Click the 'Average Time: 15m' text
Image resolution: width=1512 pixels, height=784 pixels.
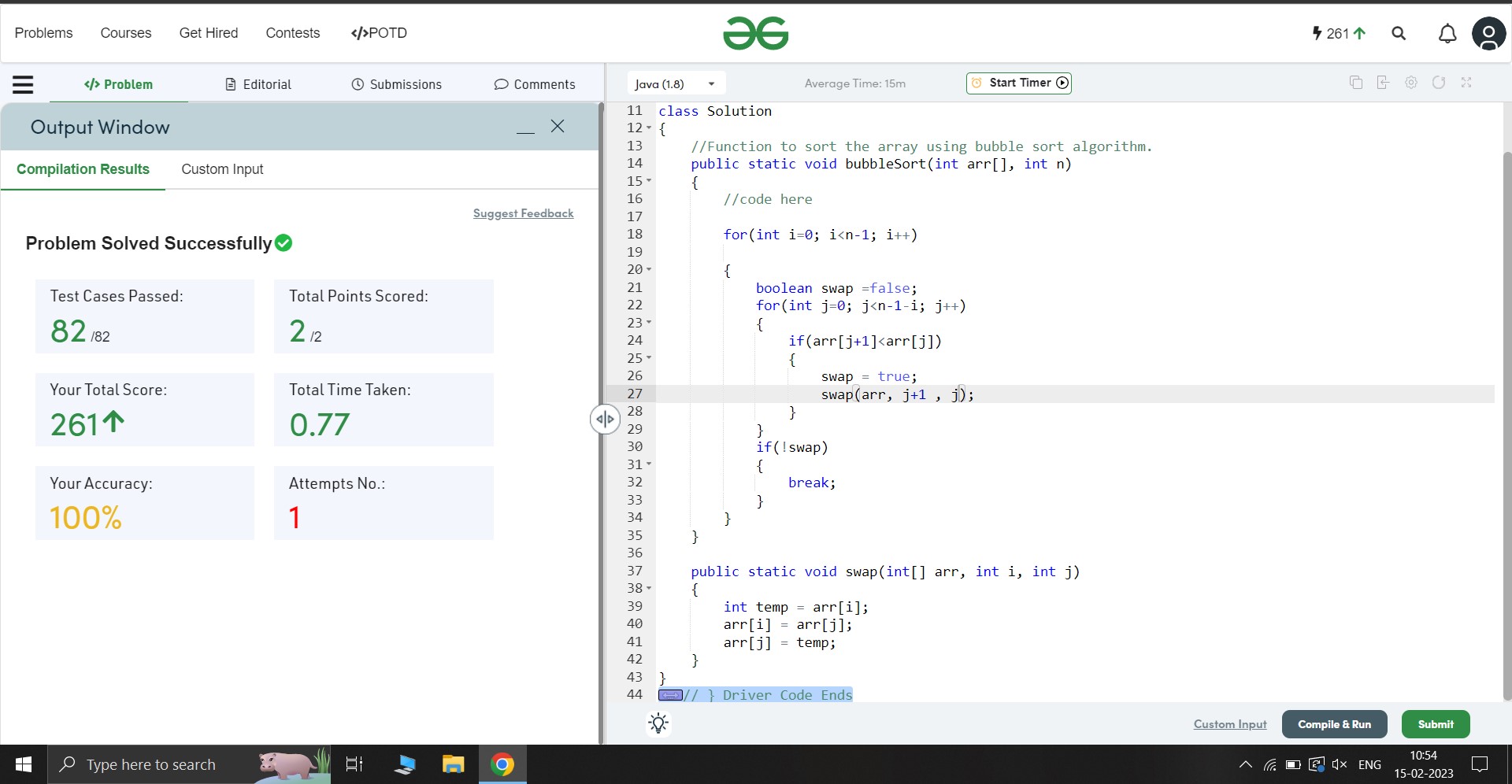tap(855, 83)
